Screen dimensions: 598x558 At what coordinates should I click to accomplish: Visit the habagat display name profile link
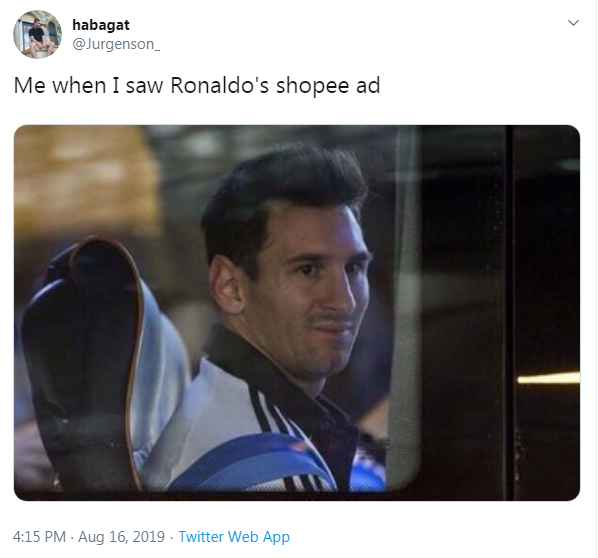[101, 25]
